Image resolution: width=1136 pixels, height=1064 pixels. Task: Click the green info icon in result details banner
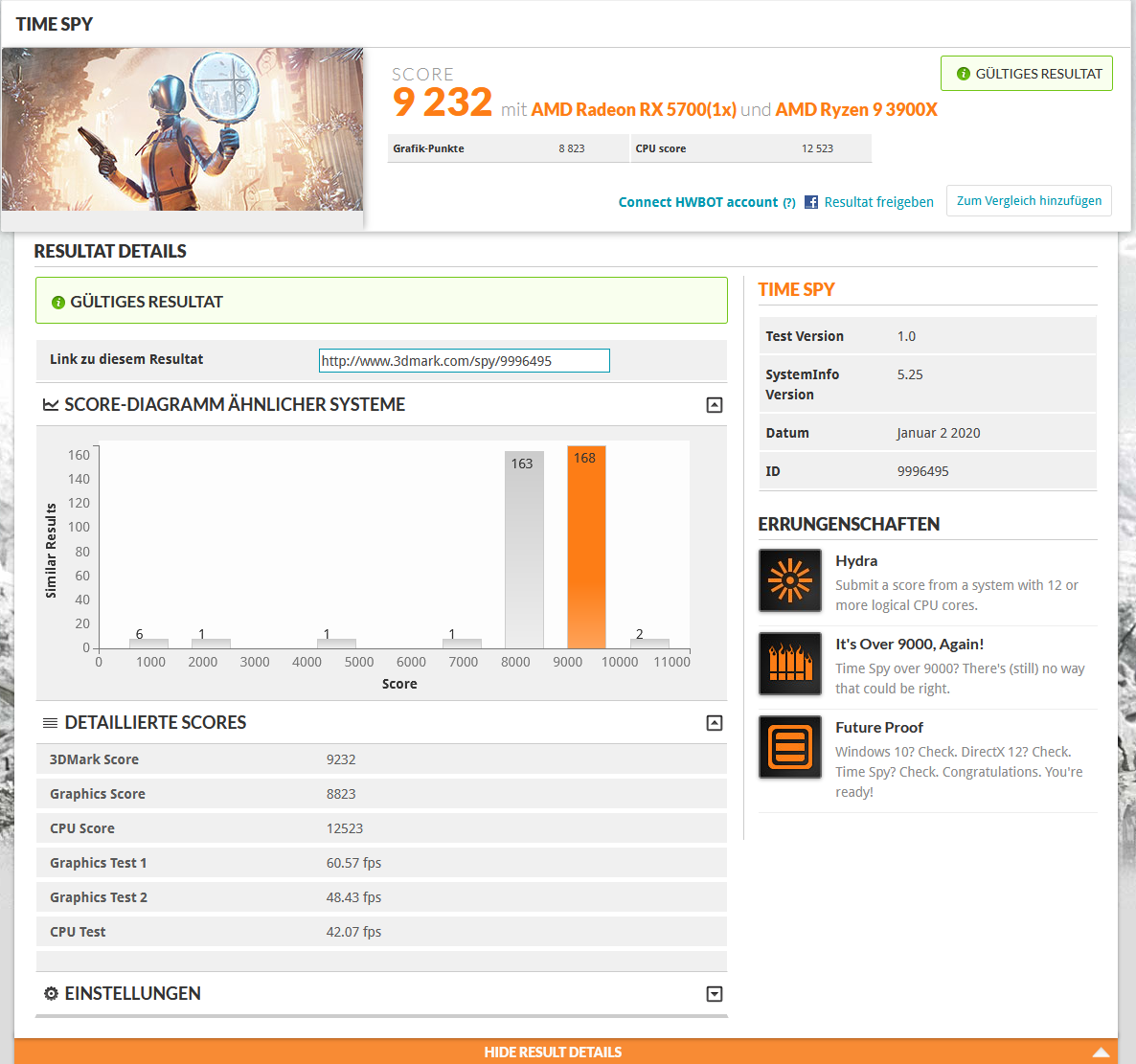point(58,302)
